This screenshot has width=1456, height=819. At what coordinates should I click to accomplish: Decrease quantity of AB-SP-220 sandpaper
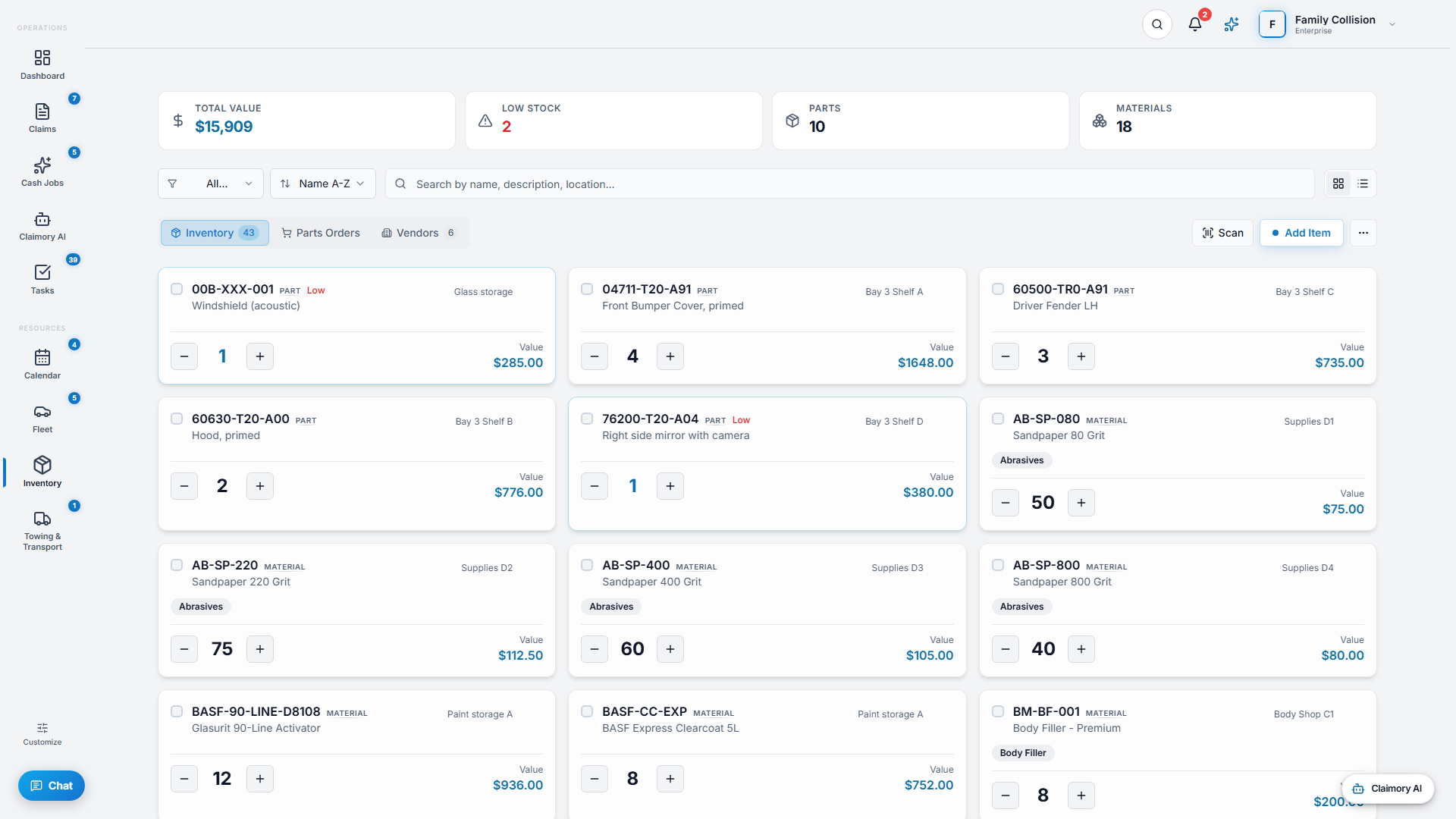[184, 649]
